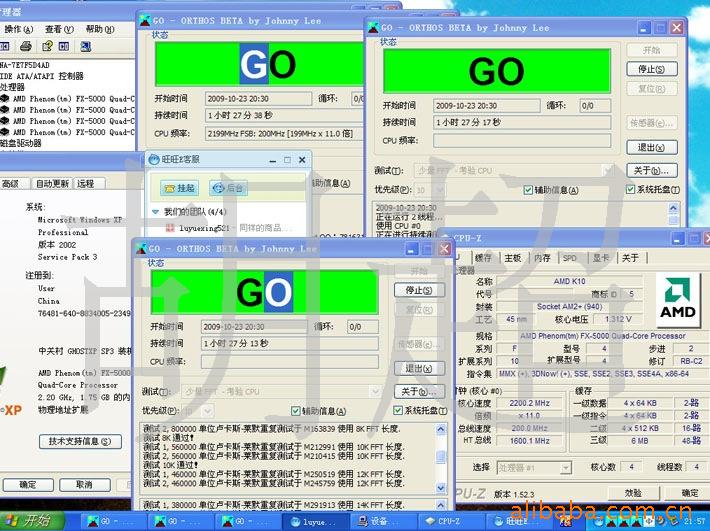This screenshot has width=710, height=531.
Task: Open 优先级 dropdown in ORTHOS window showing 27分17秒
Action: pos(430,190)
